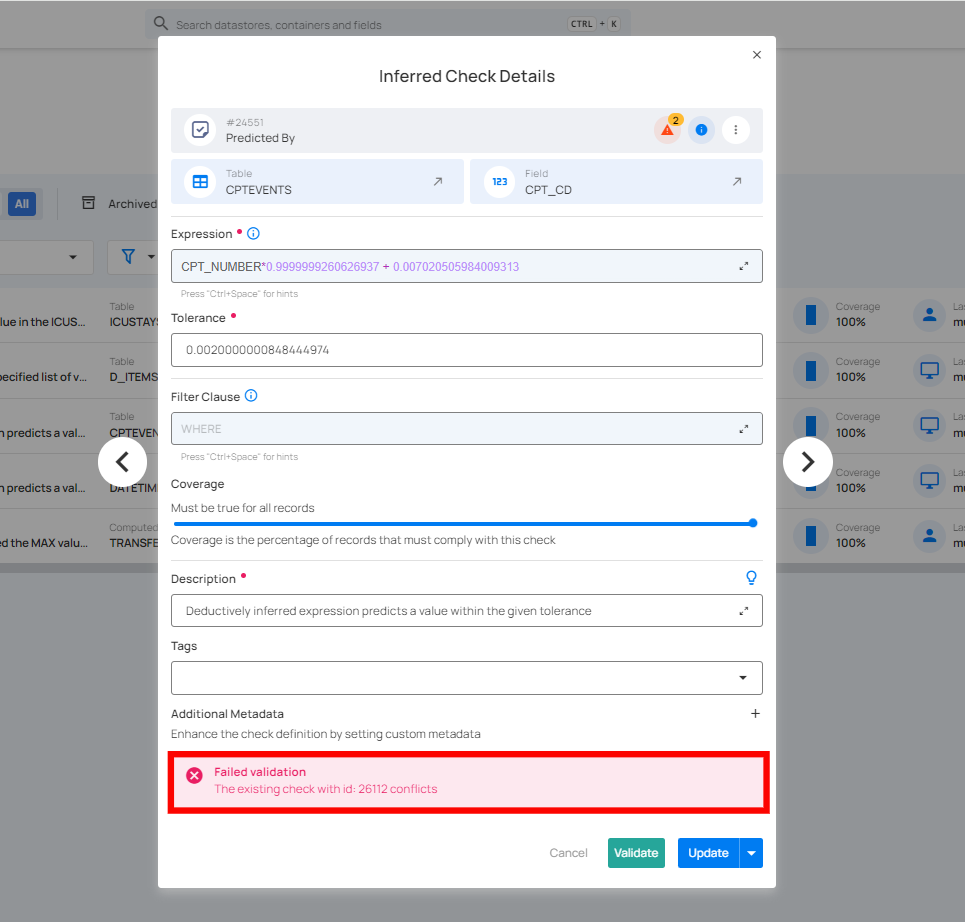The height and width of the screenshot is (922, 965).
Task: Open the Tags dropdown
Action: coord(466,678)
